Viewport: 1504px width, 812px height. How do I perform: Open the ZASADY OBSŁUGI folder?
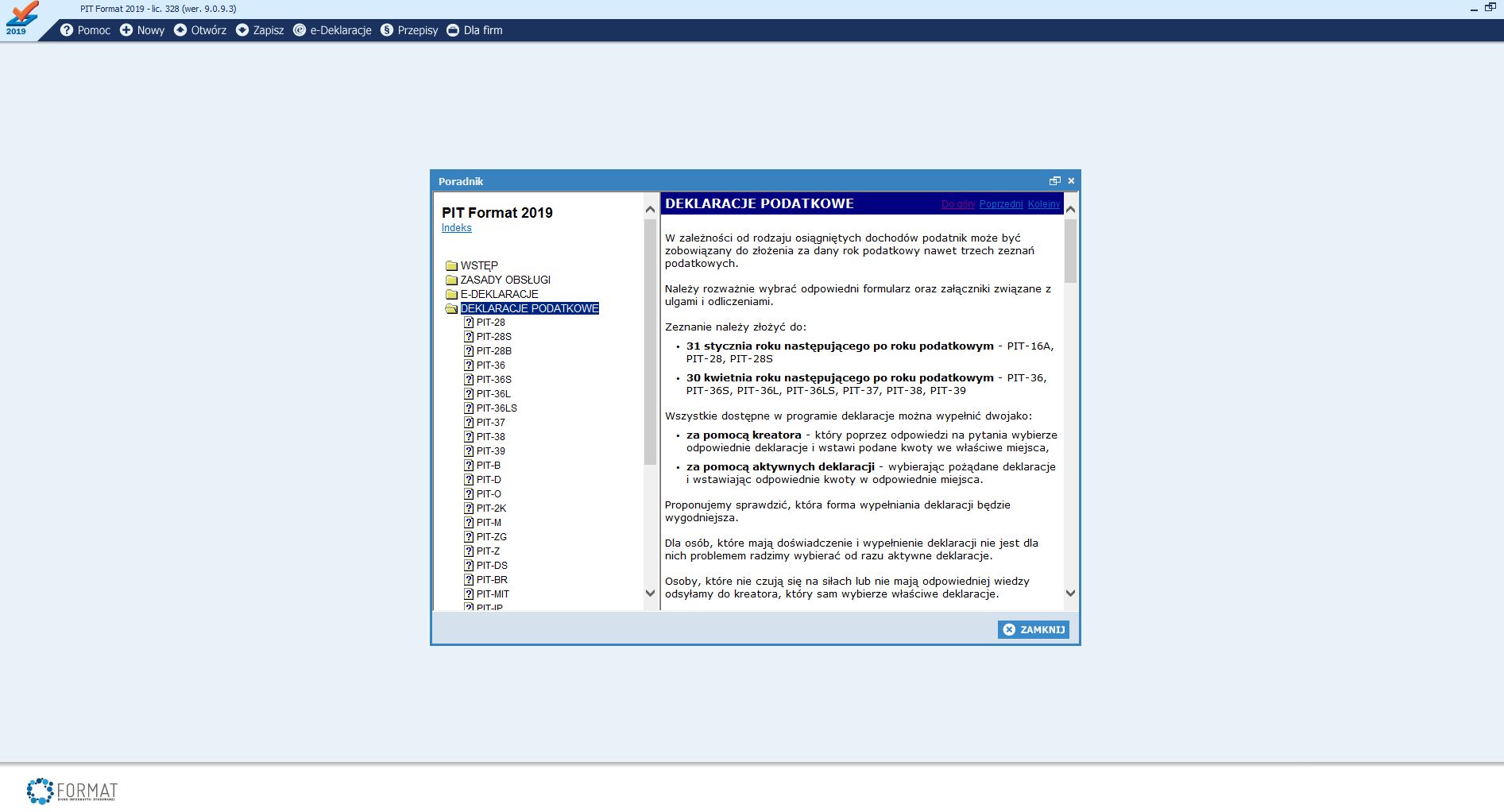click(x=505, y=280)
